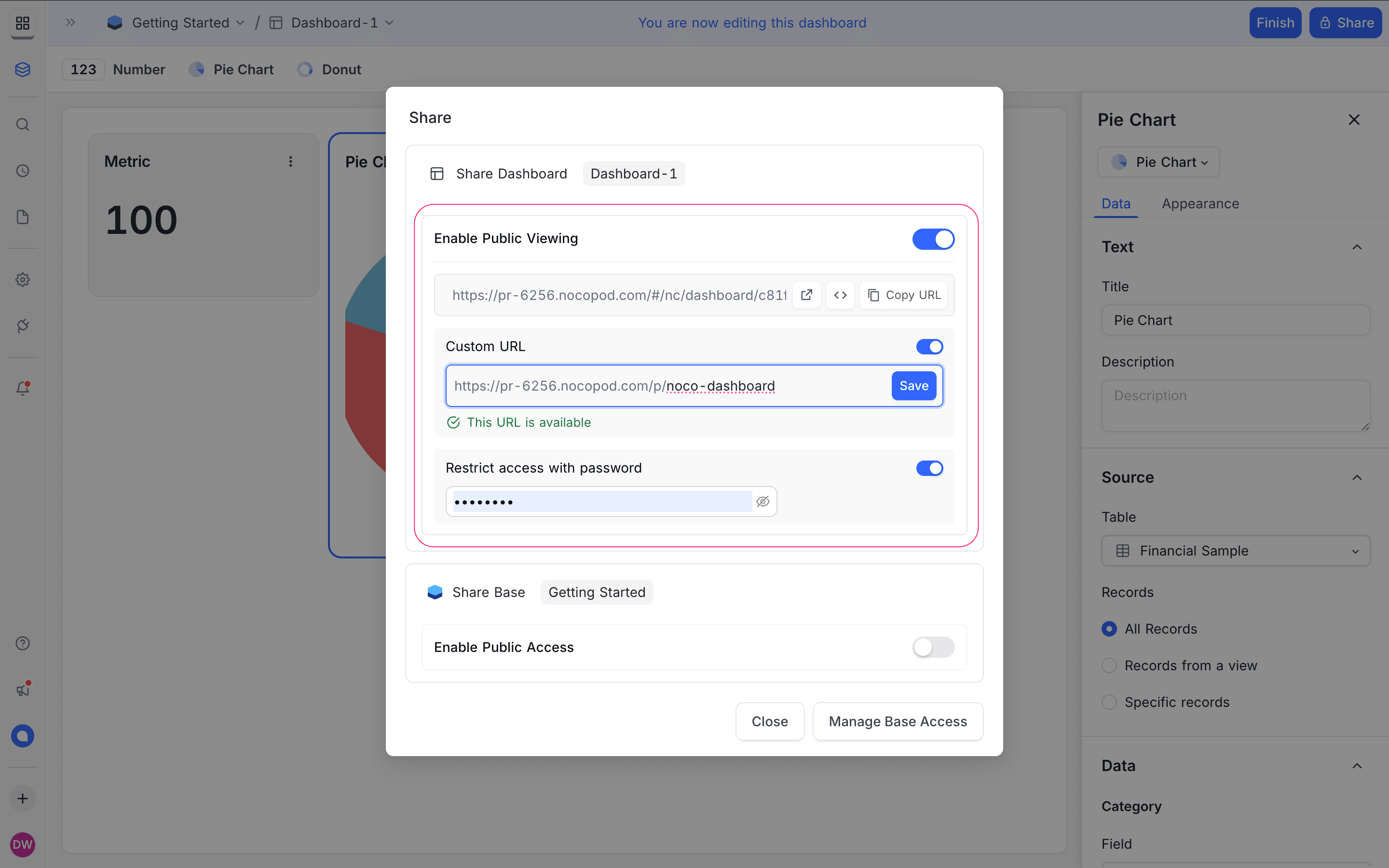Enable Public Access for the shared base
1389x868 pixels.
point(932,647)
